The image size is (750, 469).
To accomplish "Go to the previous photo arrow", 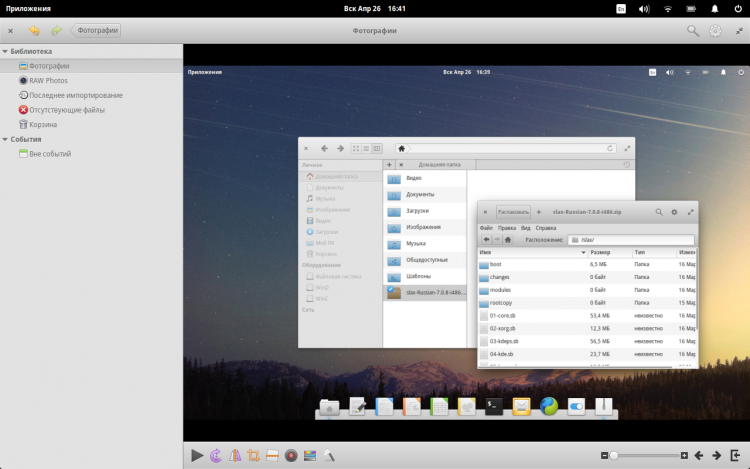I will pyautogui.click(x=699, y=455).
